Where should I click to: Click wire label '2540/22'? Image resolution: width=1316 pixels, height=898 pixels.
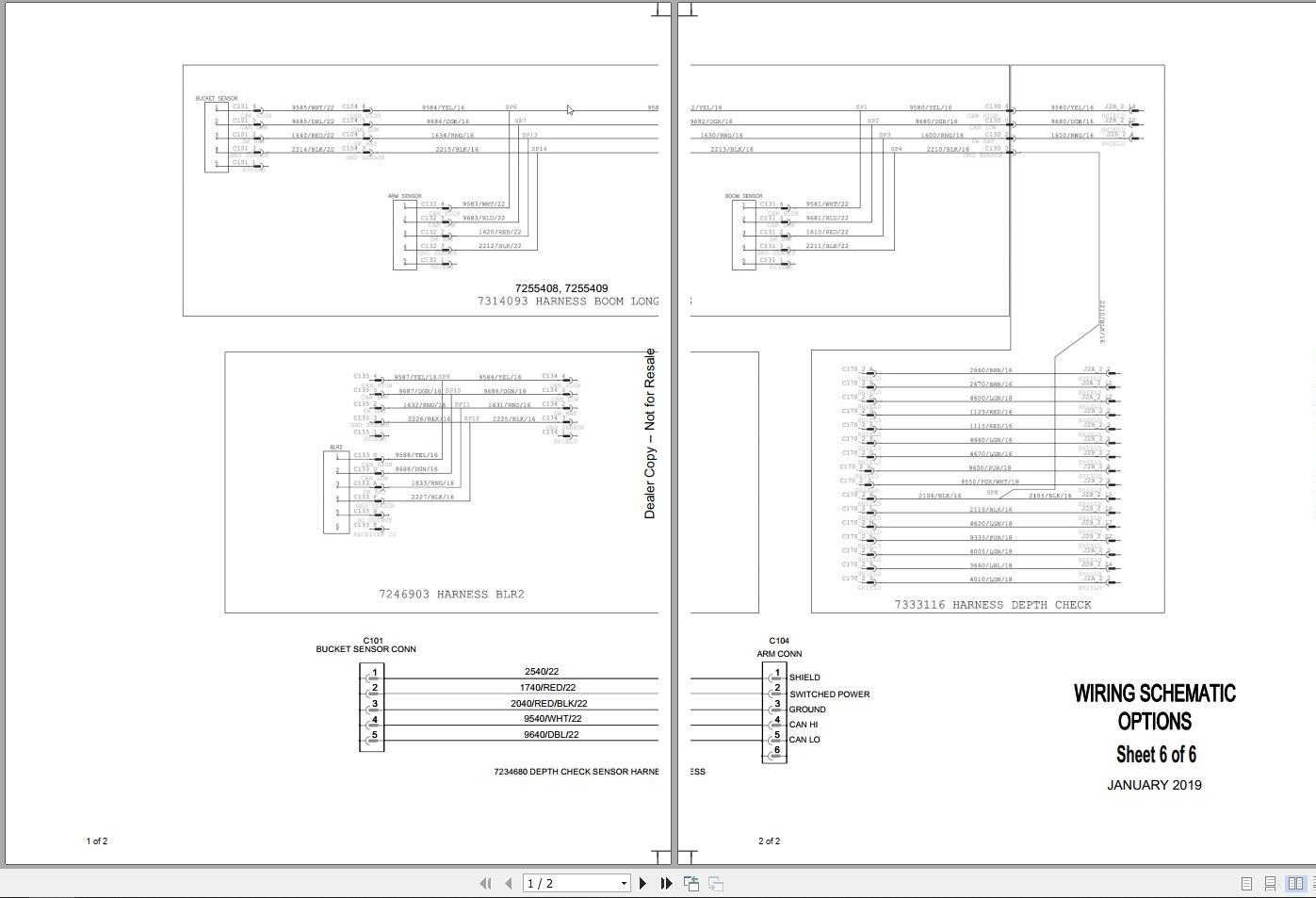(x=542, y=672)
